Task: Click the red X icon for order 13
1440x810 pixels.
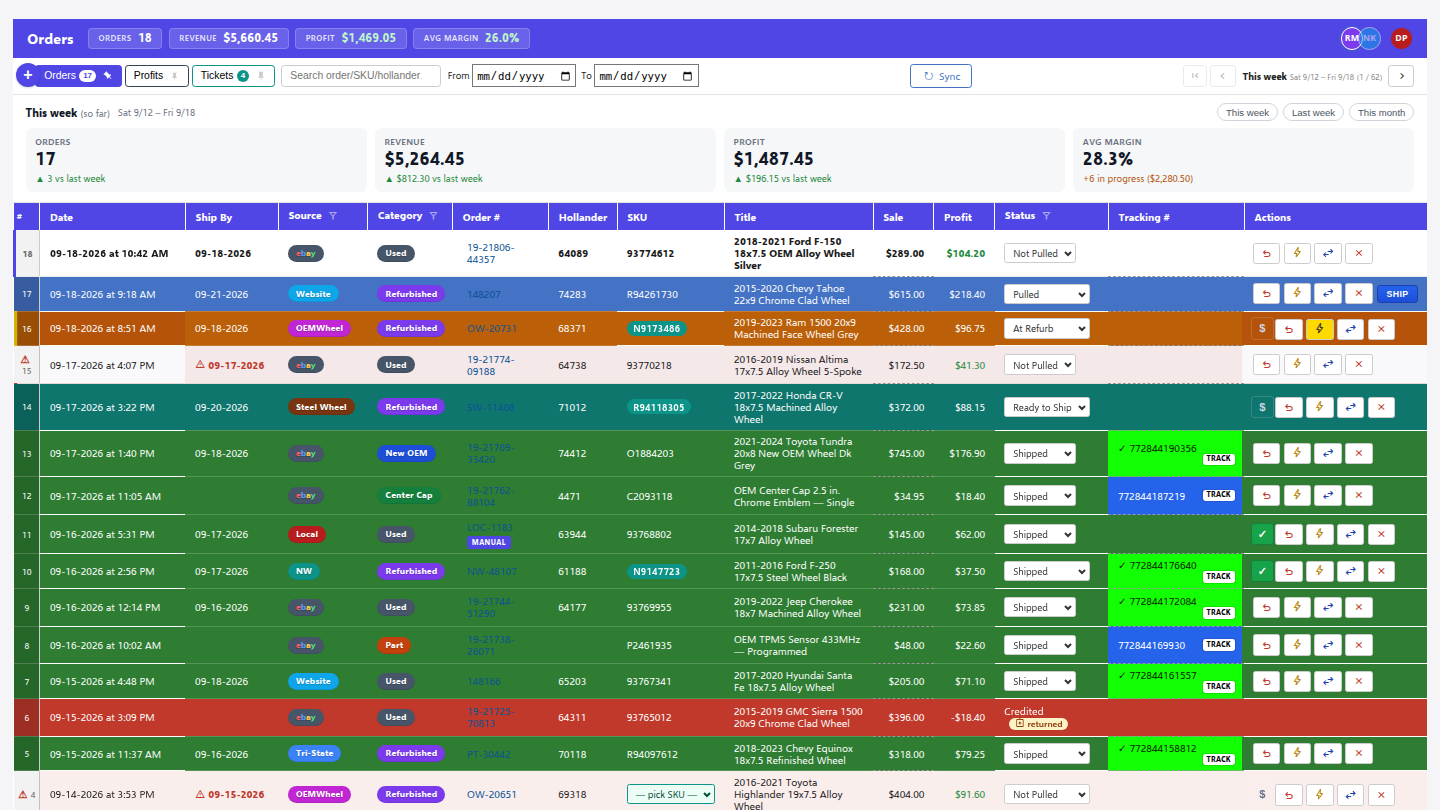Action: (x=1358, y=454)
